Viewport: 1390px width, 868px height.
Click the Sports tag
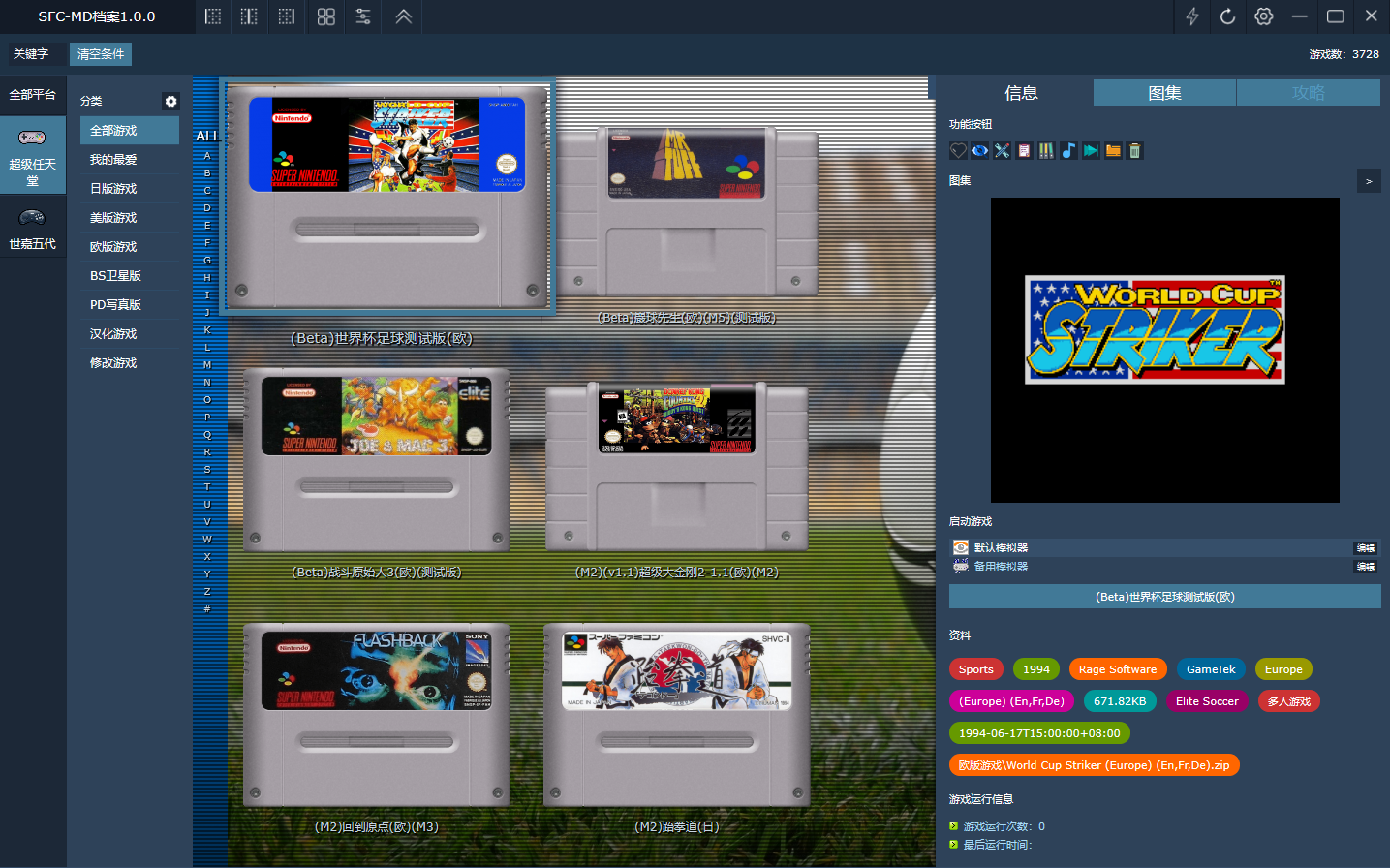tap(976, 669)
